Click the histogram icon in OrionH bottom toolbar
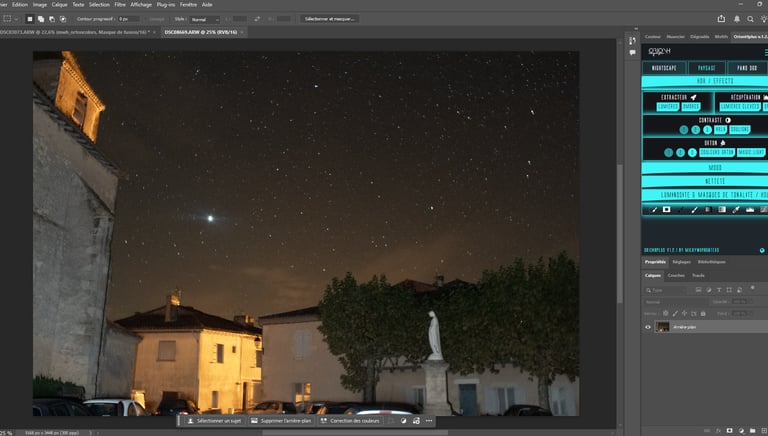The width and height of the screenshot is (768, 436). pos(750,210)
